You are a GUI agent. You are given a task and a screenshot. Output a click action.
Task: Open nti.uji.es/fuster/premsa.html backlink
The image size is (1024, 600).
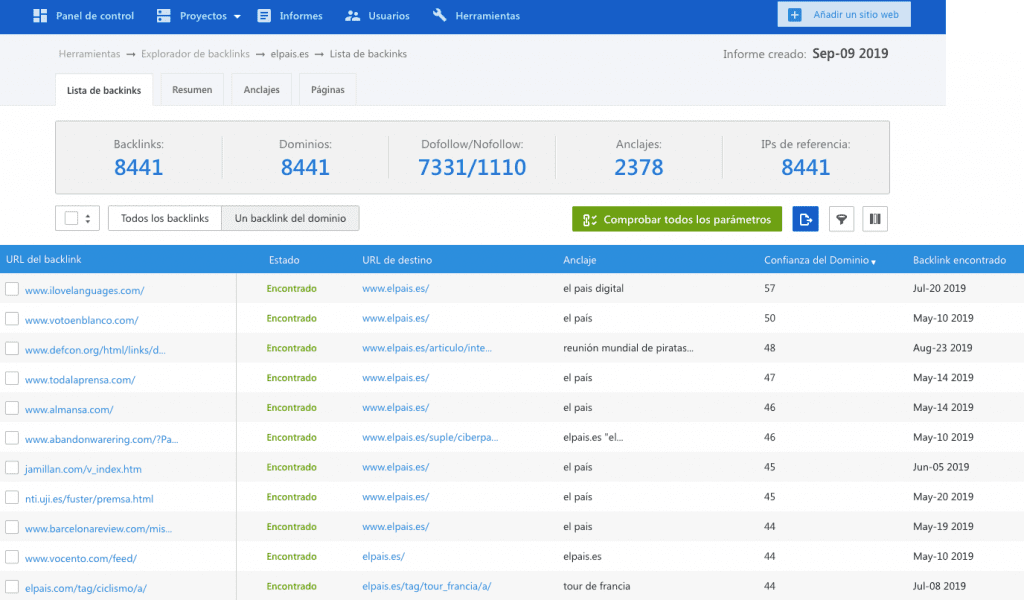(89, 499)
